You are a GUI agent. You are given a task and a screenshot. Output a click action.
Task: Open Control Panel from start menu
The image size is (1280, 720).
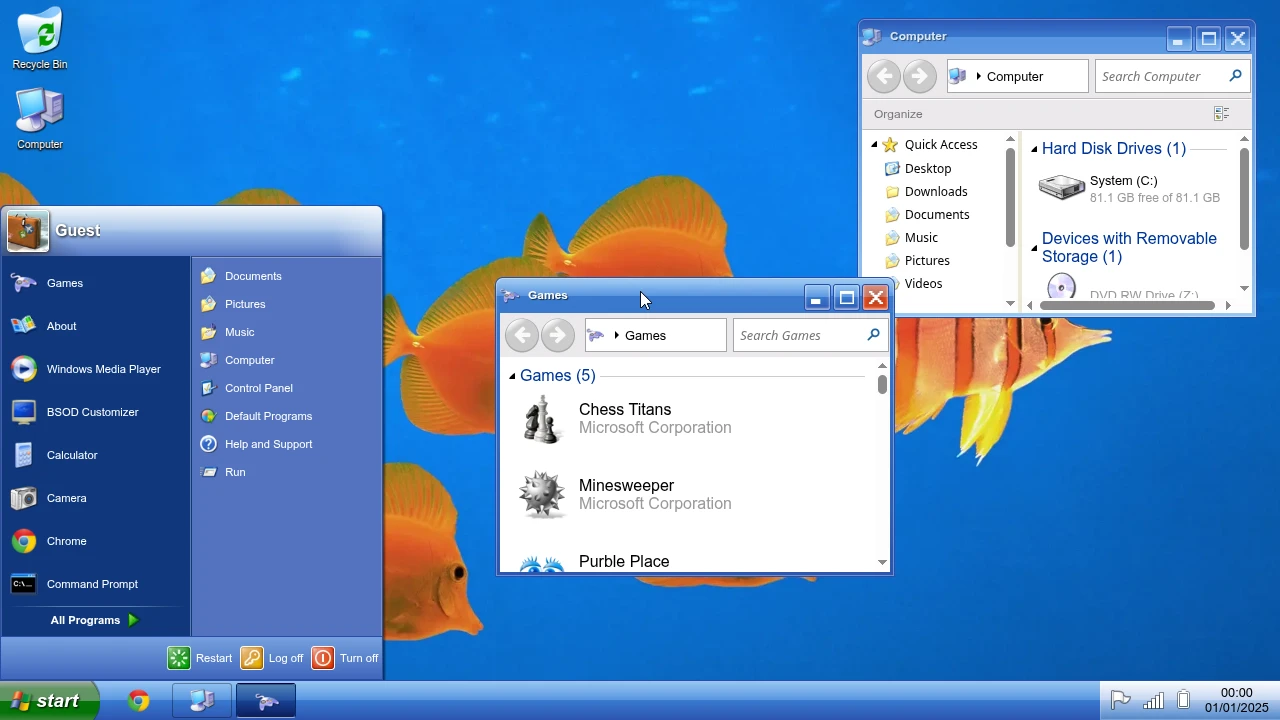pyautogui.click(x=286, y=388)
